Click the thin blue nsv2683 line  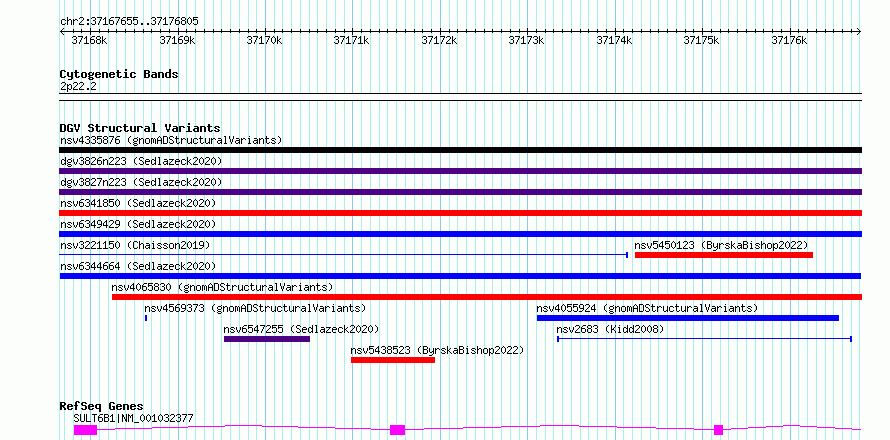pos(704,339)
